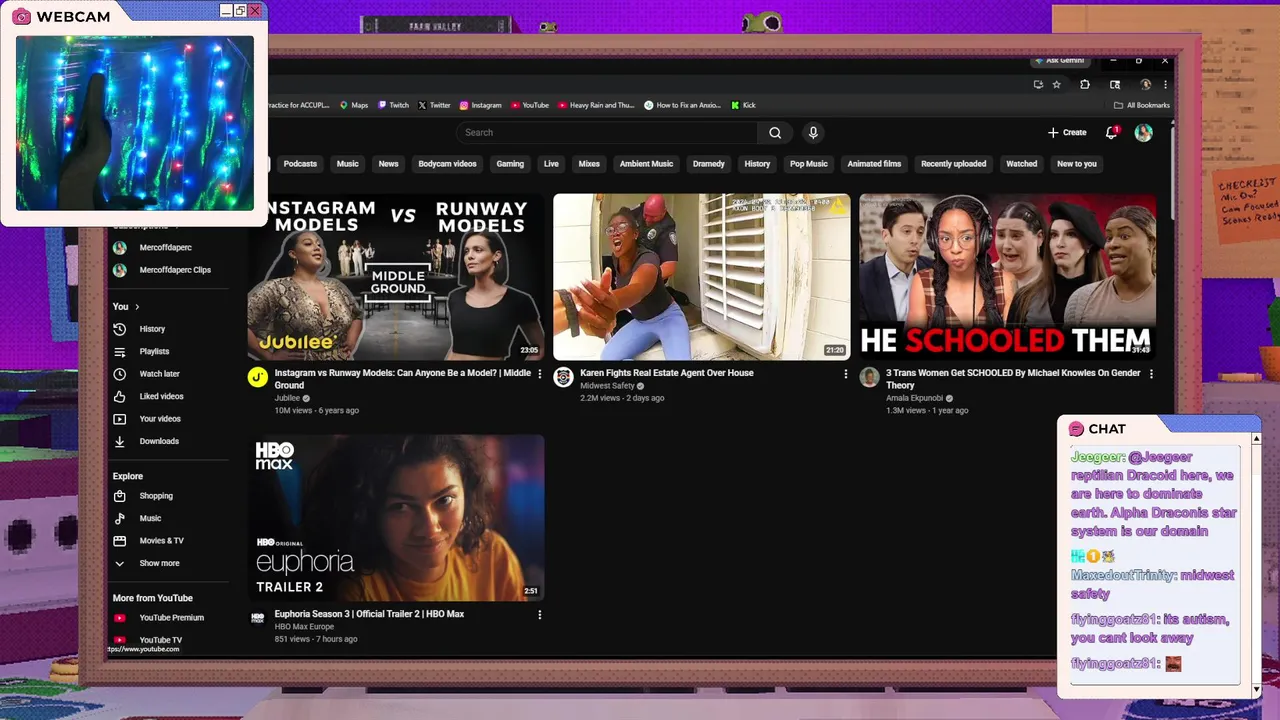Open the YouTube account avatar menu
The image size is (1280, 720).
[x=1144, y=132]
